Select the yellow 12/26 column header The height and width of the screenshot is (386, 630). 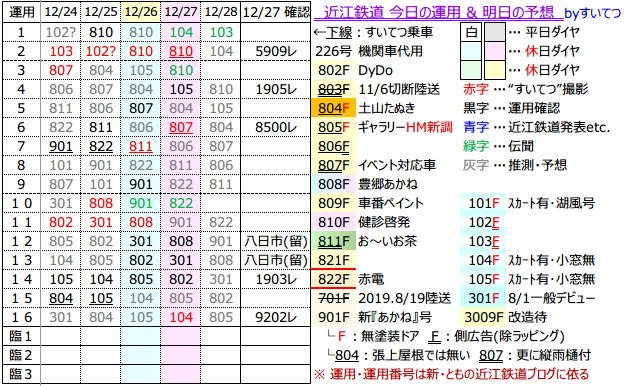(141, 12)
